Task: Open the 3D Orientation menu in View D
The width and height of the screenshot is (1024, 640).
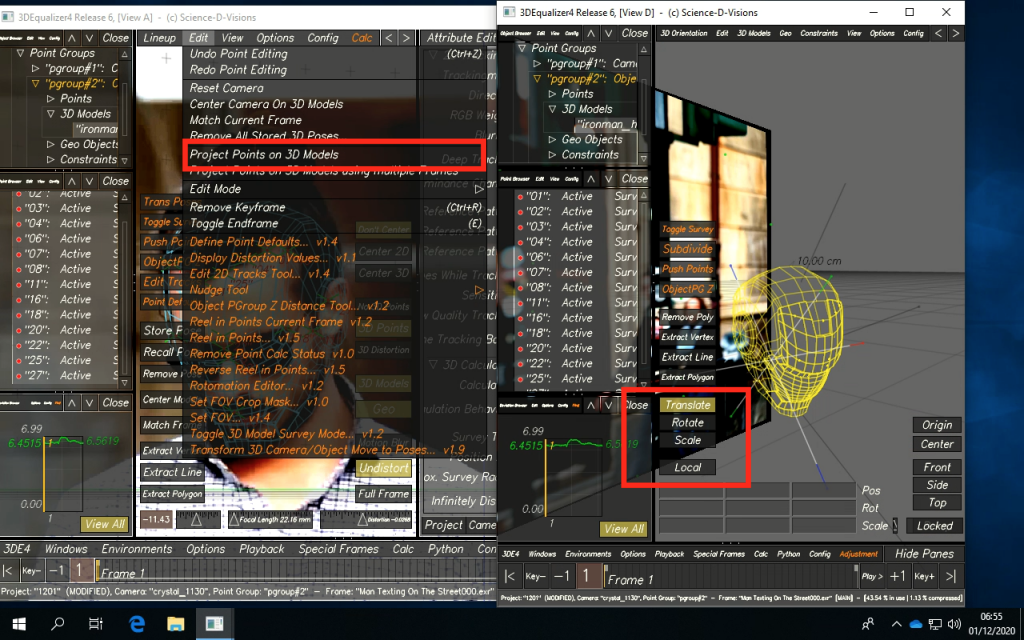Action: (x=683, y=33)
